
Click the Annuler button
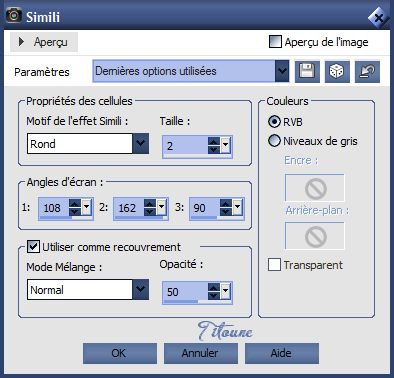pyautogui.click(x=201, y=353)
